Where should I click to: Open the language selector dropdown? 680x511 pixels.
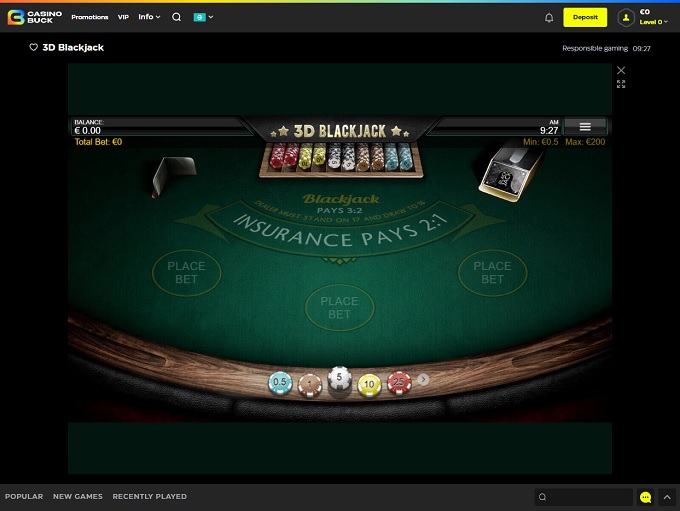coord(203,17)
